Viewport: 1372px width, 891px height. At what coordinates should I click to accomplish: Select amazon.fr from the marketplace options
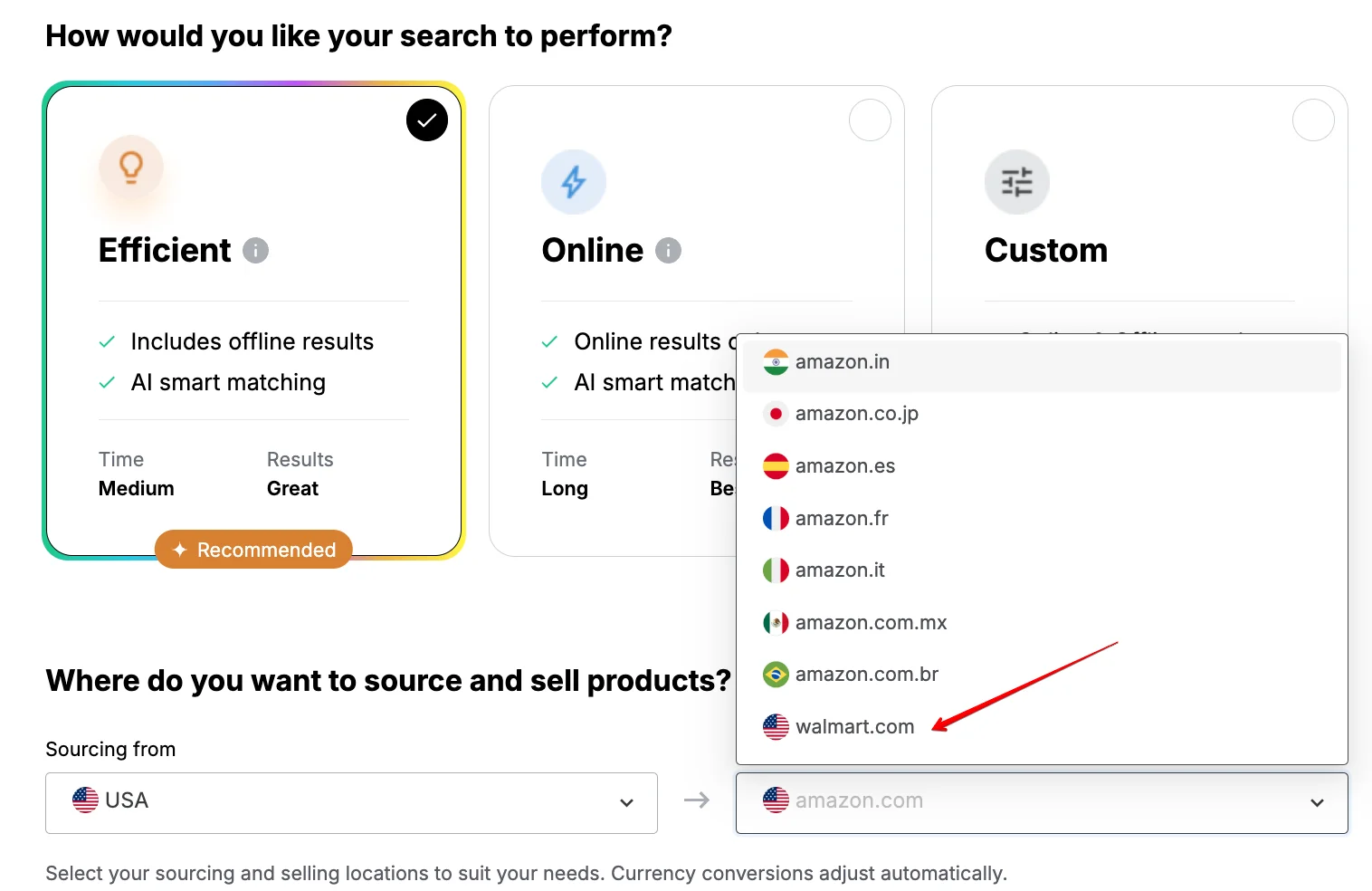pos(1042,519)
